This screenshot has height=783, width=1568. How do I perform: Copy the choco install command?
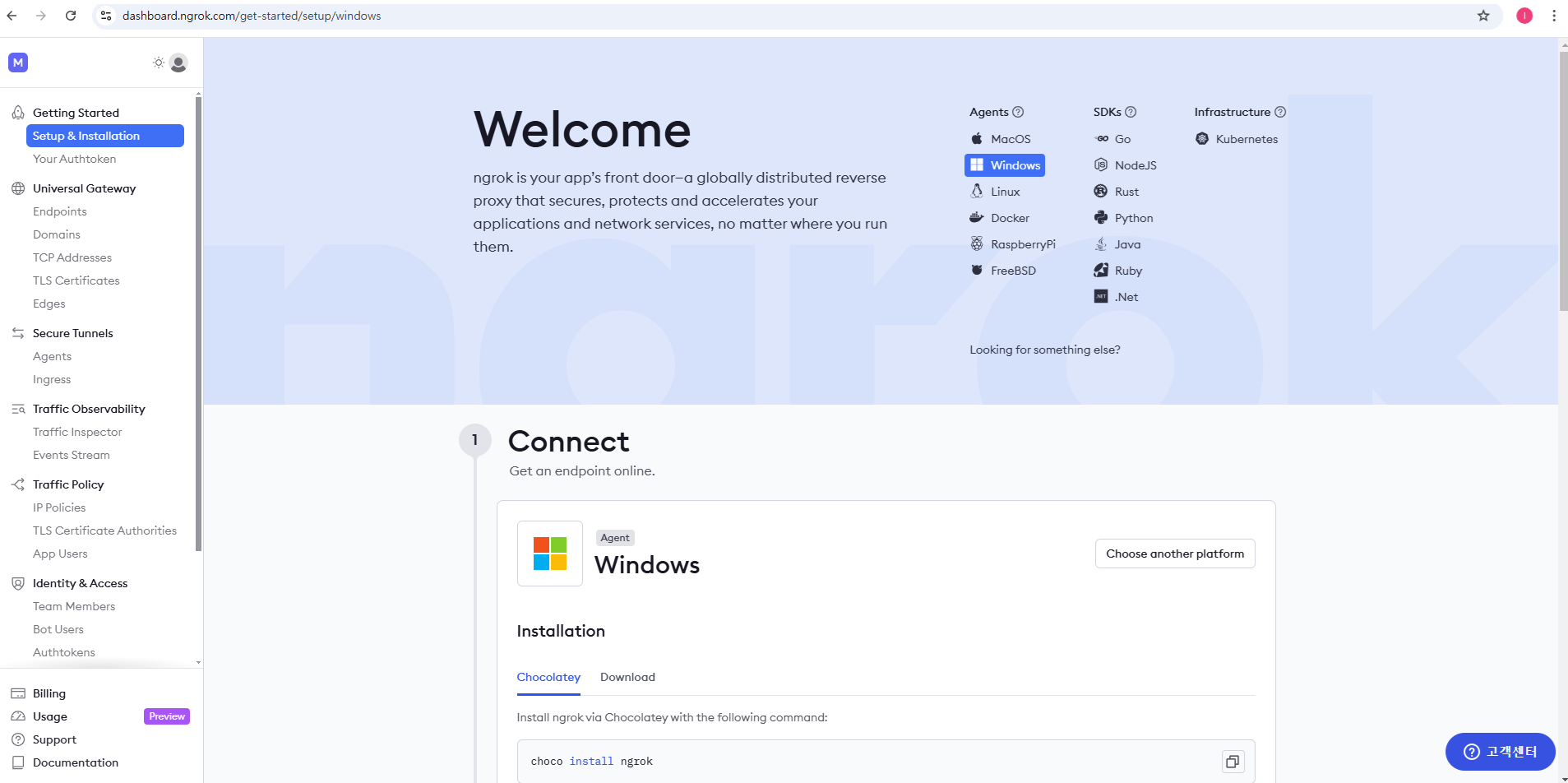point(1233,762)
